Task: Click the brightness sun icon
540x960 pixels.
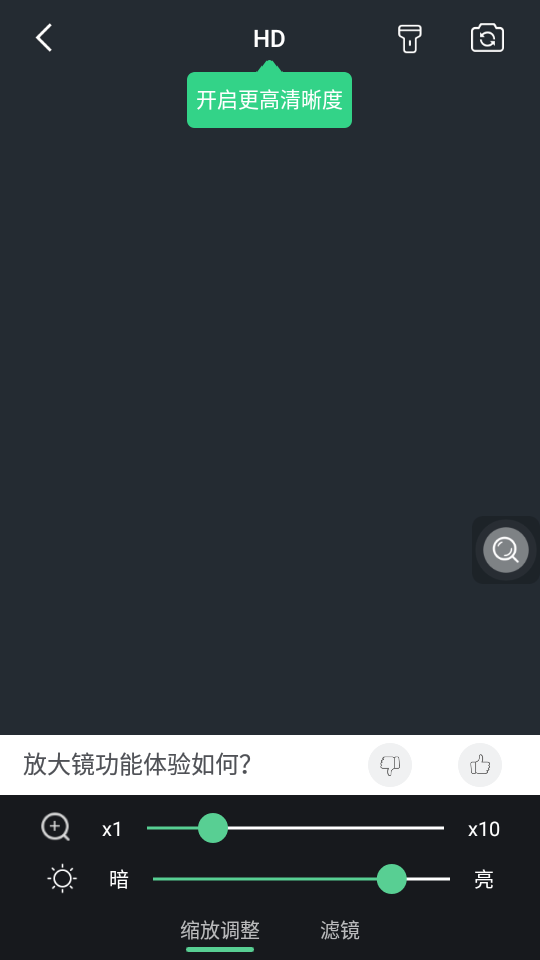Action: point(62,879)
